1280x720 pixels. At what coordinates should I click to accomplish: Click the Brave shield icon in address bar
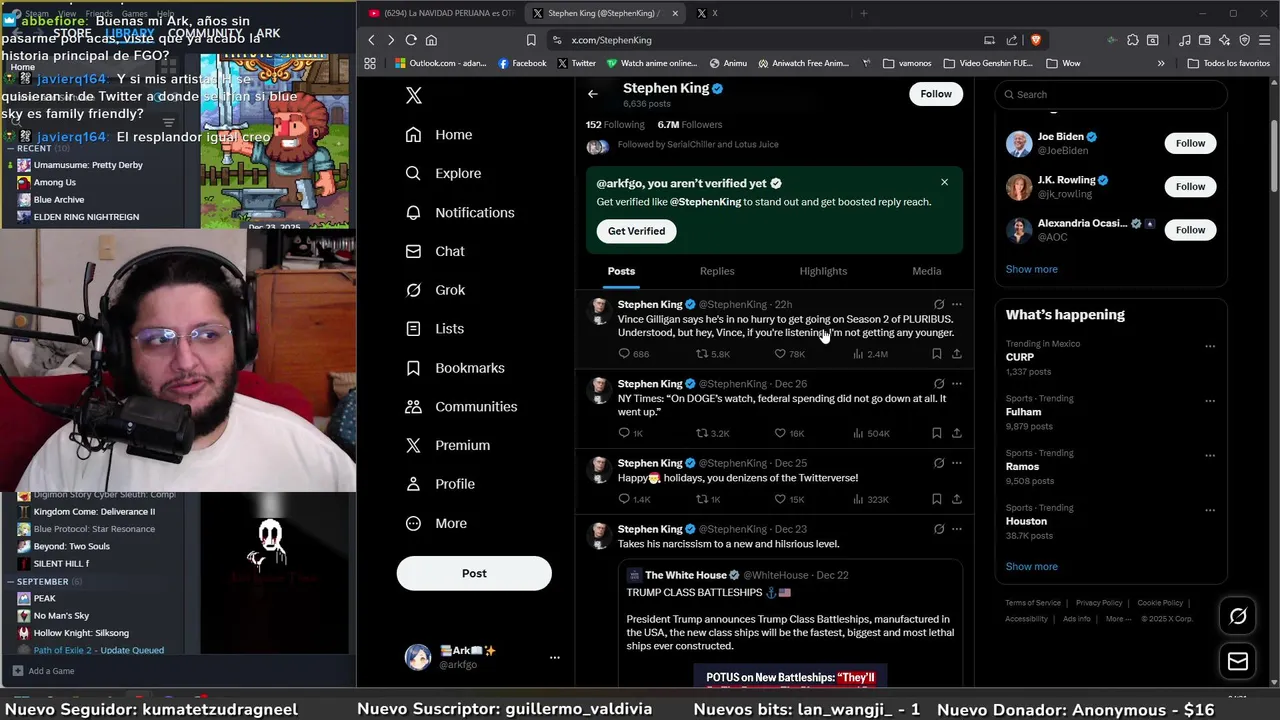pyautogui.click(x=1035, y=40)
